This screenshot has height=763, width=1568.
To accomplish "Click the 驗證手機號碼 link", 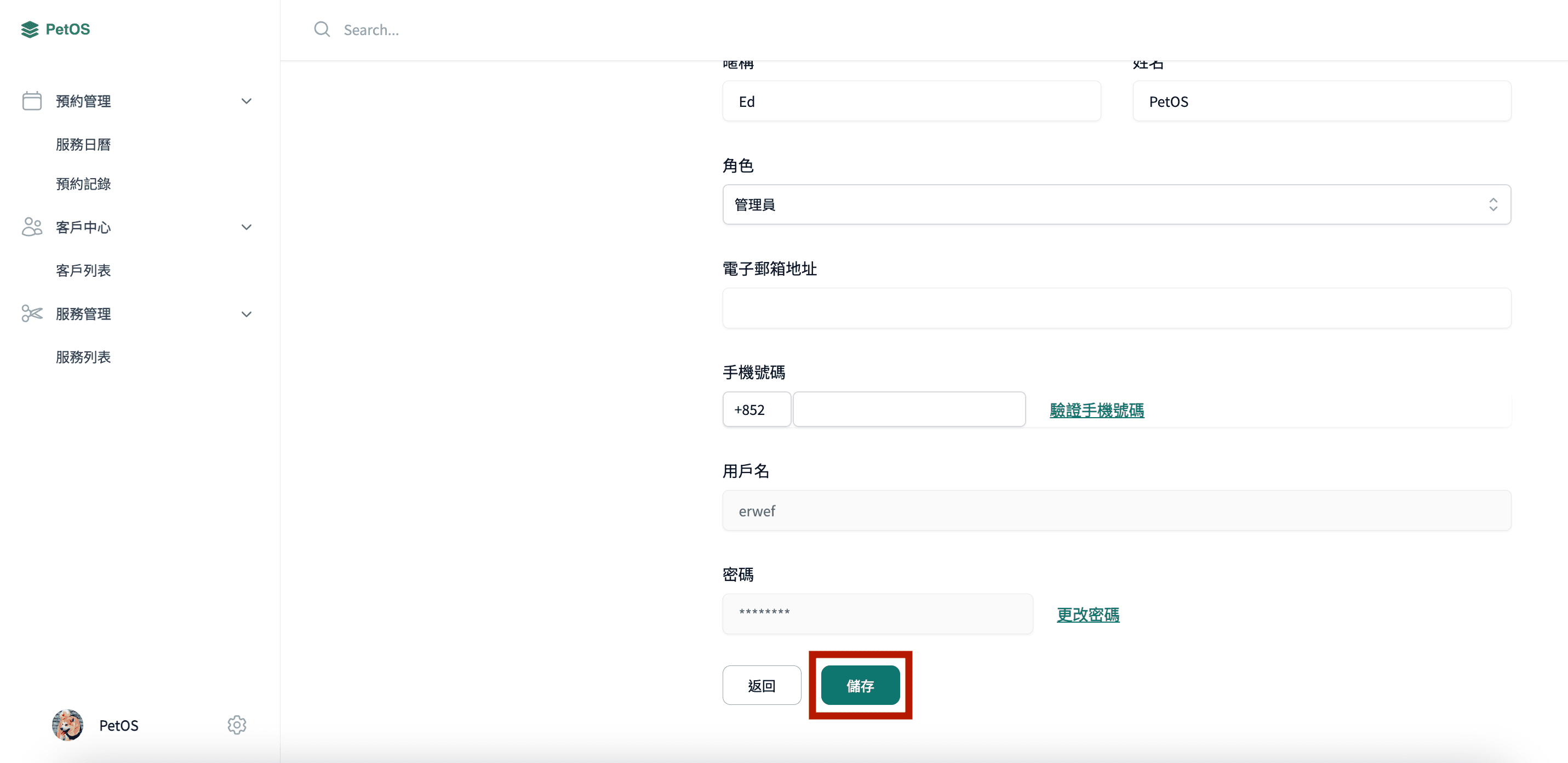I will click(x=1097, y=410).
